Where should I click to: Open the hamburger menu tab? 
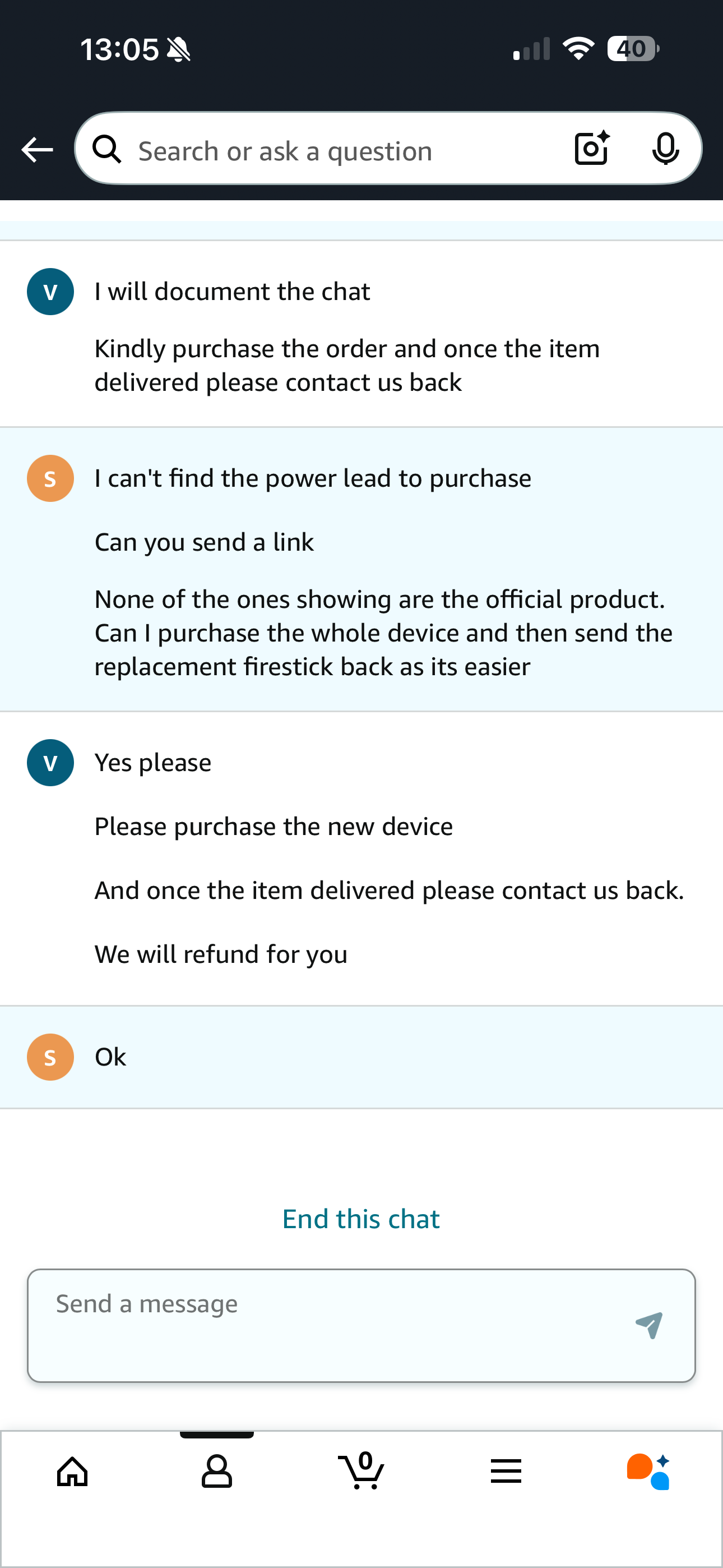[506, 1472]
